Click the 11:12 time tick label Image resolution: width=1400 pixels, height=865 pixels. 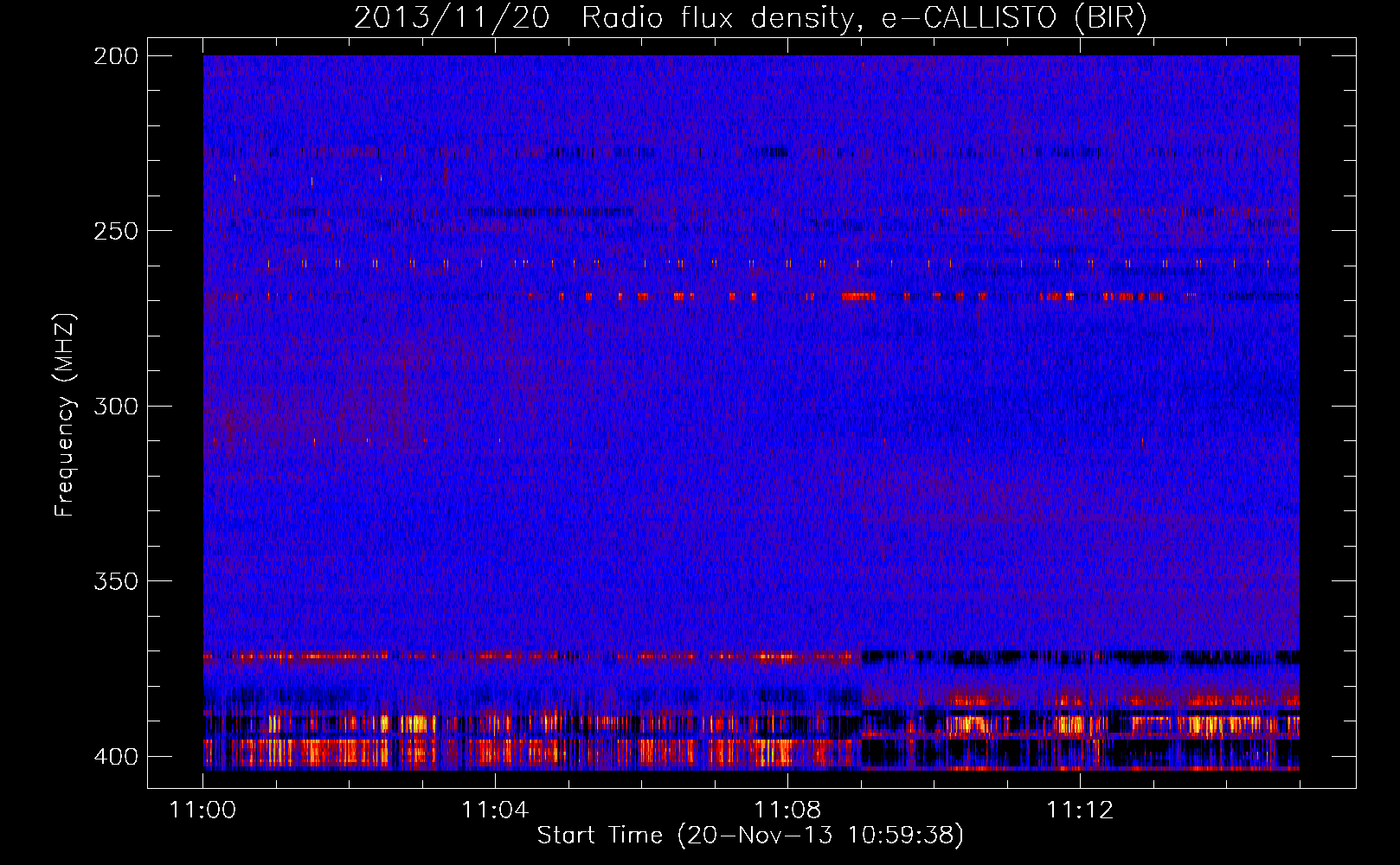[1080, 811]
